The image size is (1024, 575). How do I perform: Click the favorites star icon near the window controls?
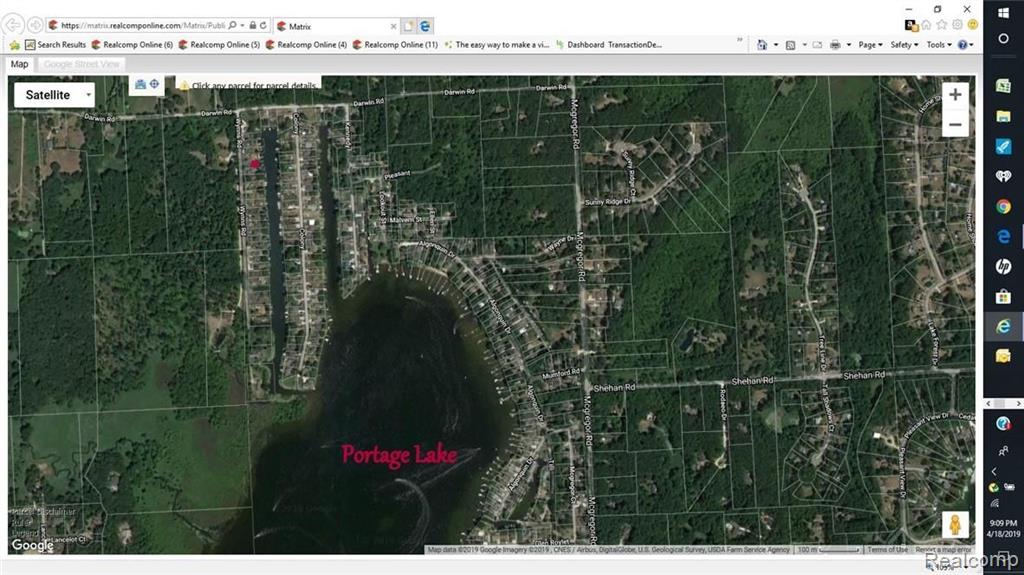[942, 25]
